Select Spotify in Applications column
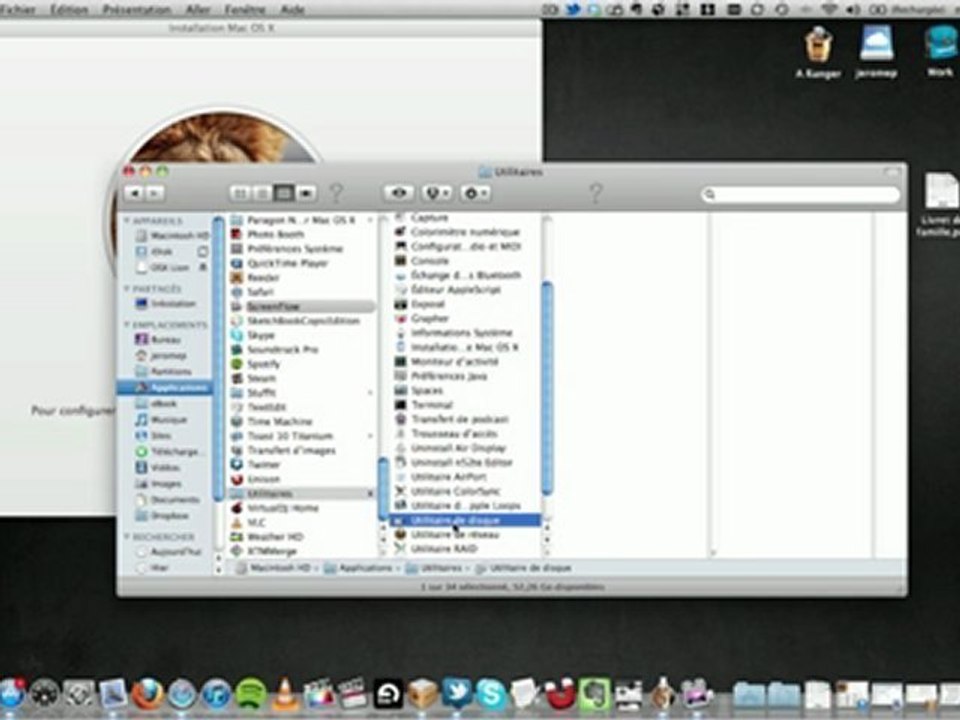960x720 pixels. pos(263,364)
